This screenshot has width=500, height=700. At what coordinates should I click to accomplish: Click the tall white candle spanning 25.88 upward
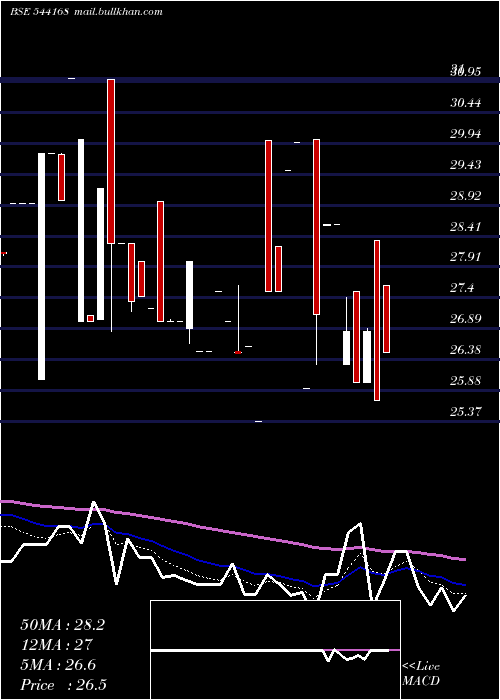click(x=41, y=267)
